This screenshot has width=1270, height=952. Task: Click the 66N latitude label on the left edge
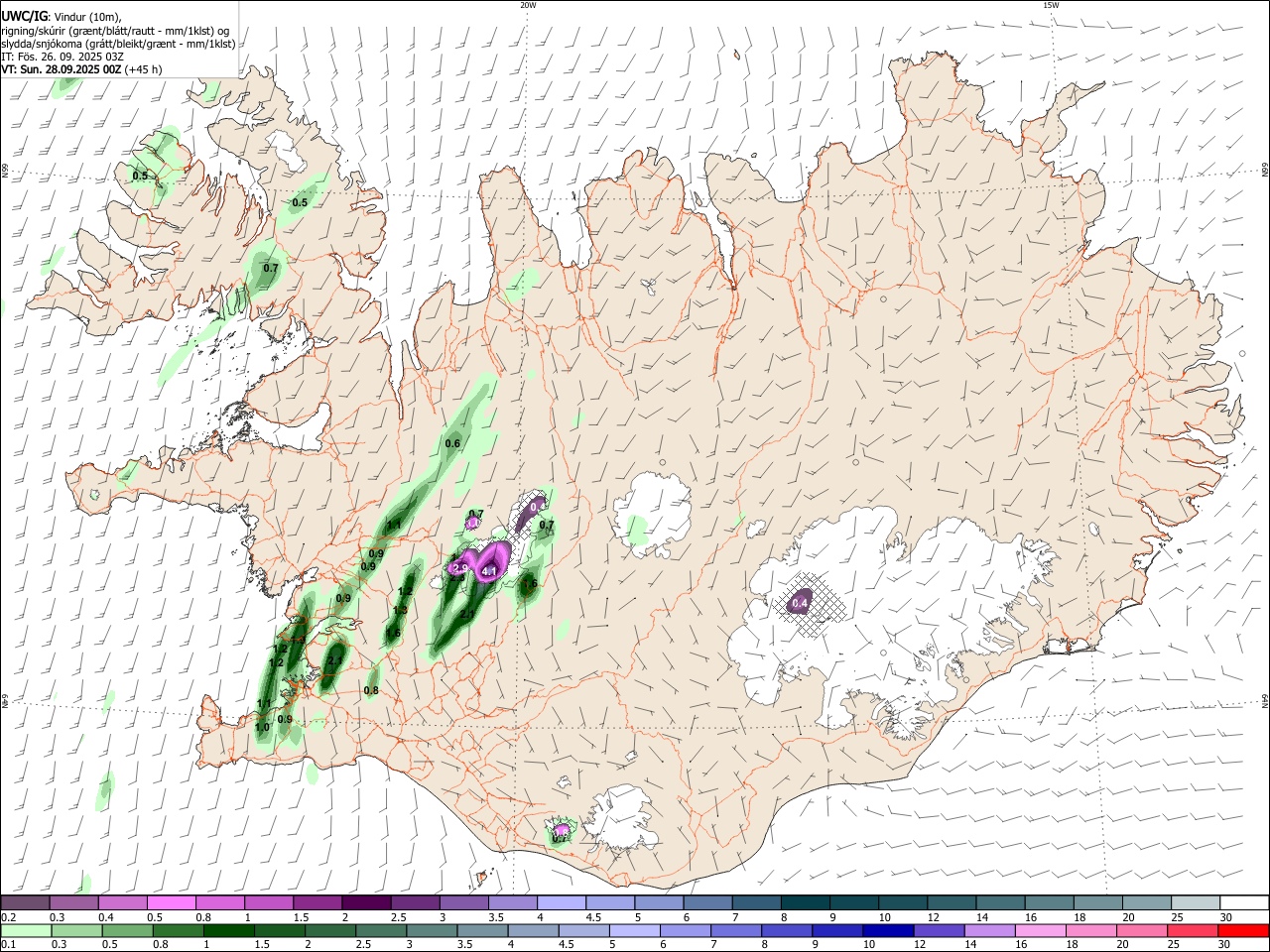(x=5, y=172)
